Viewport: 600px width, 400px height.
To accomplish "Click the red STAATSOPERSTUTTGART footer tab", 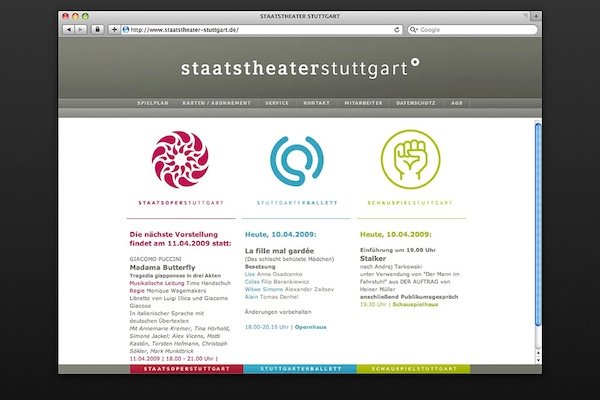I will (186, 369).
